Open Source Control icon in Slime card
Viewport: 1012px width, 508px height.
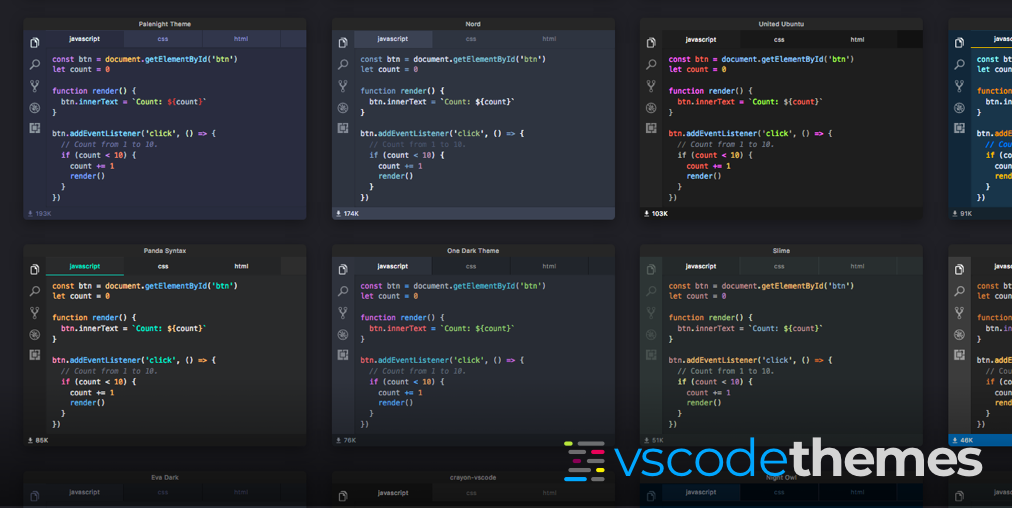click(x=651, y=312)
